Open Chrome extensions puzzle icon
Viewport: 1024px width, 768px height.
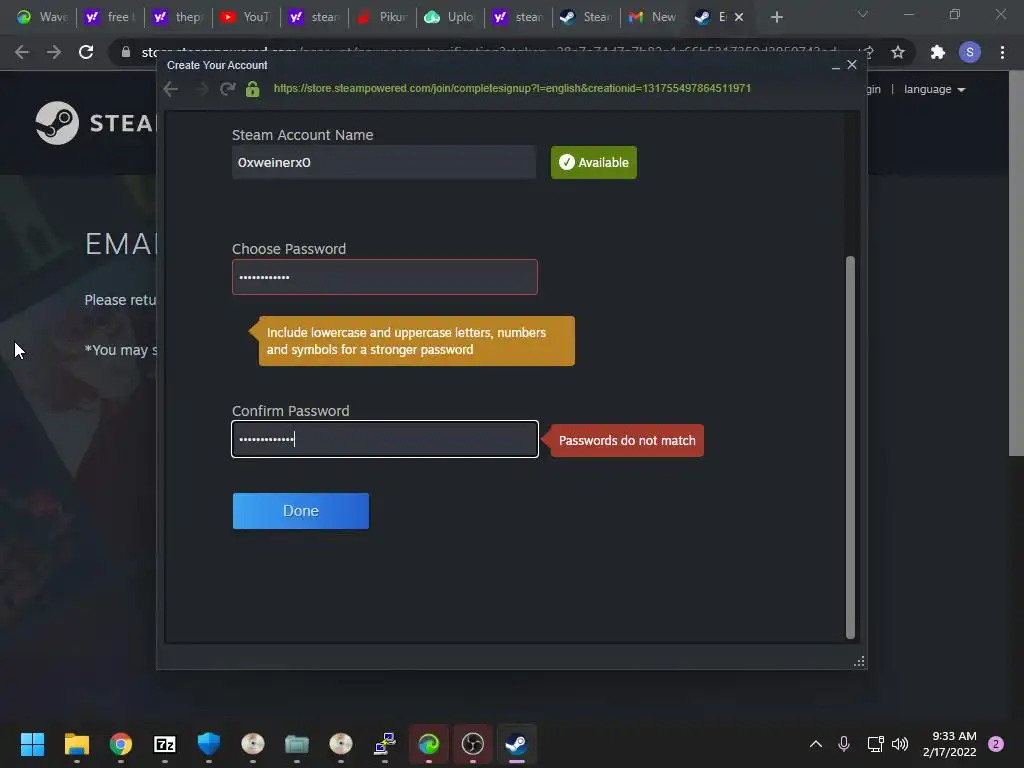coord(938,52)
